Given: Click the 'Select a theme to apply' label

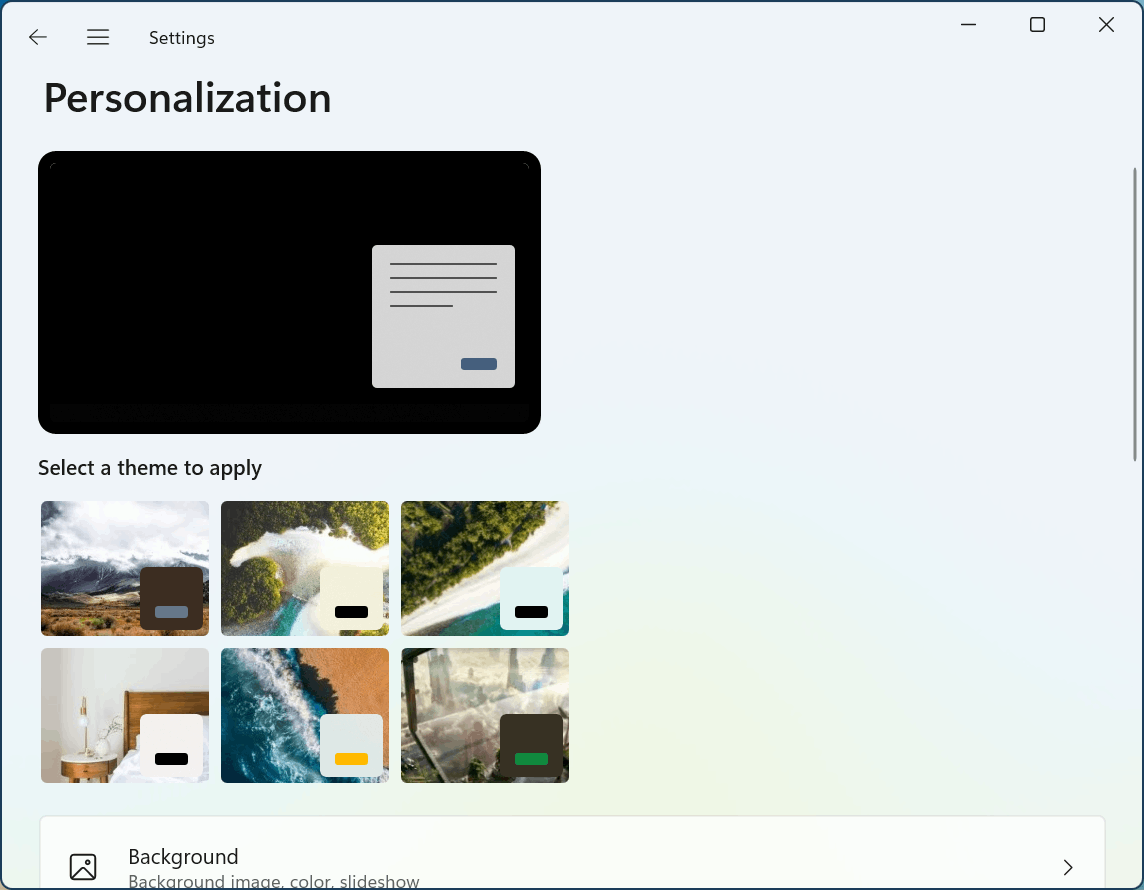Looking at the screenshot, I should click(150, 468).
